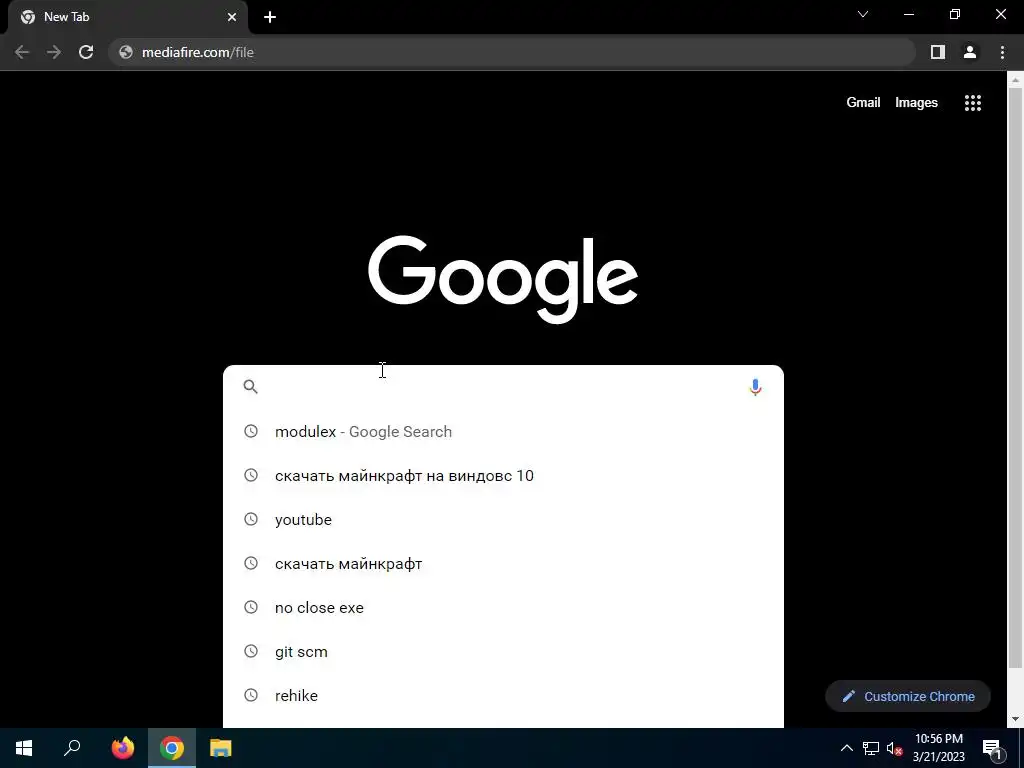Click inside the Google search input field
This screenshot has width=1024, height=768.
coord(503,387)
